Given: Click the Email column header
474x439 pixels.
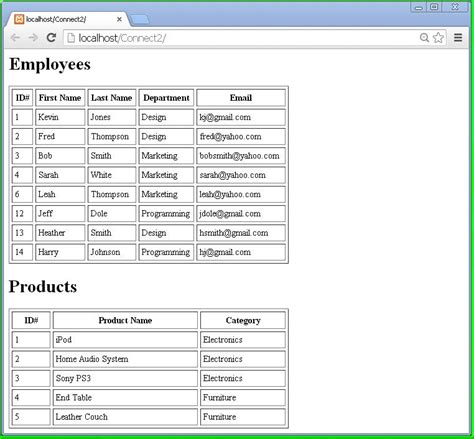Looking at the screenshot, I should point(241,98).
